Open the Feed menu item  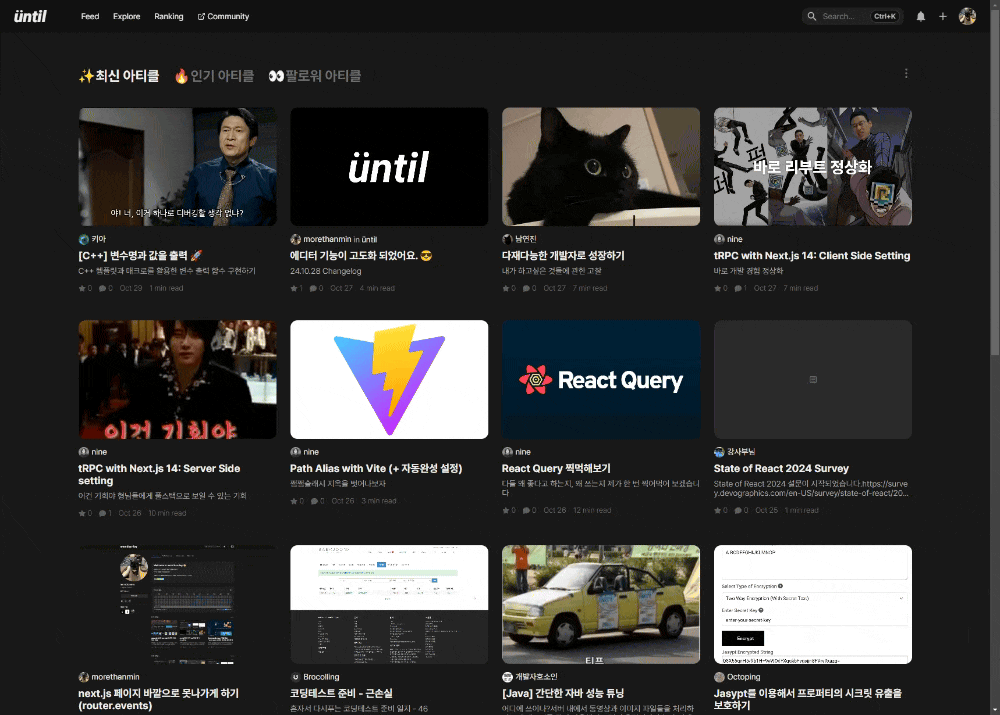[90, 17]
